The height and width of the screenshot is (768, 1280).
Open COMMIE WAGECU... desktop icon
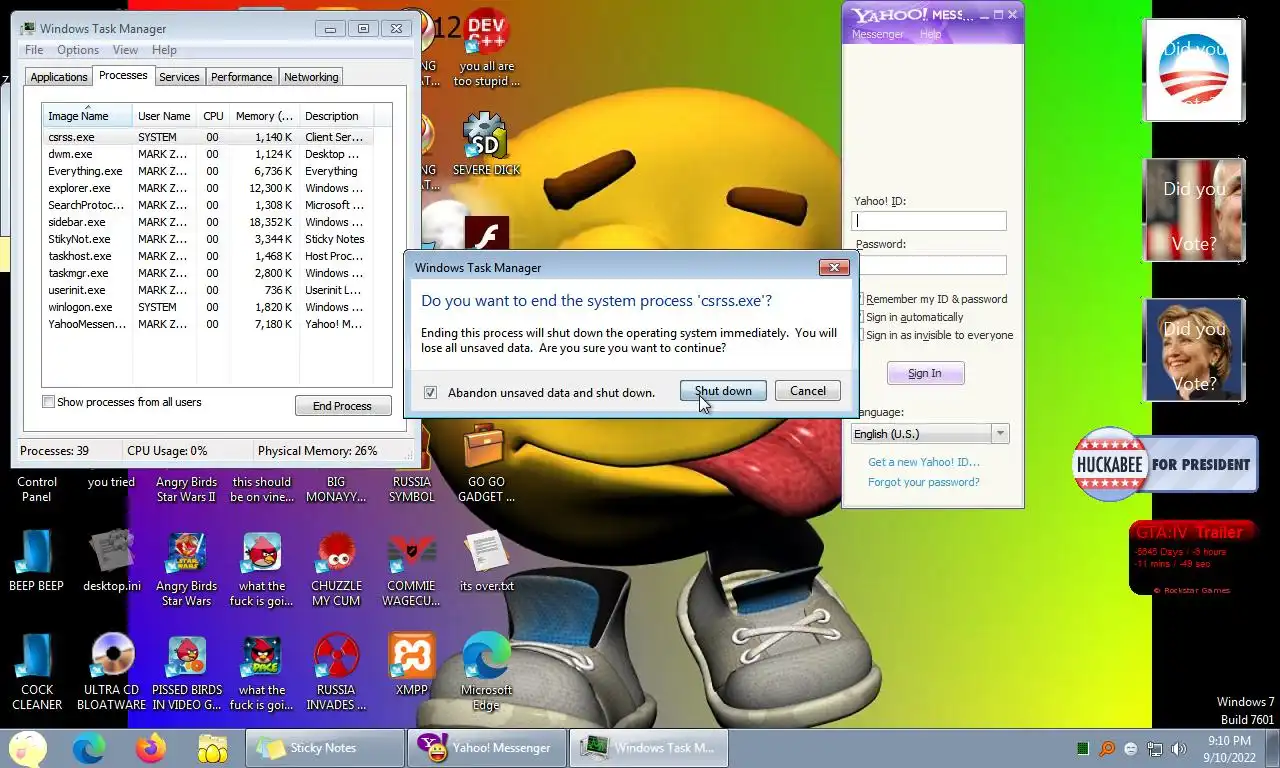coord(411,568)
